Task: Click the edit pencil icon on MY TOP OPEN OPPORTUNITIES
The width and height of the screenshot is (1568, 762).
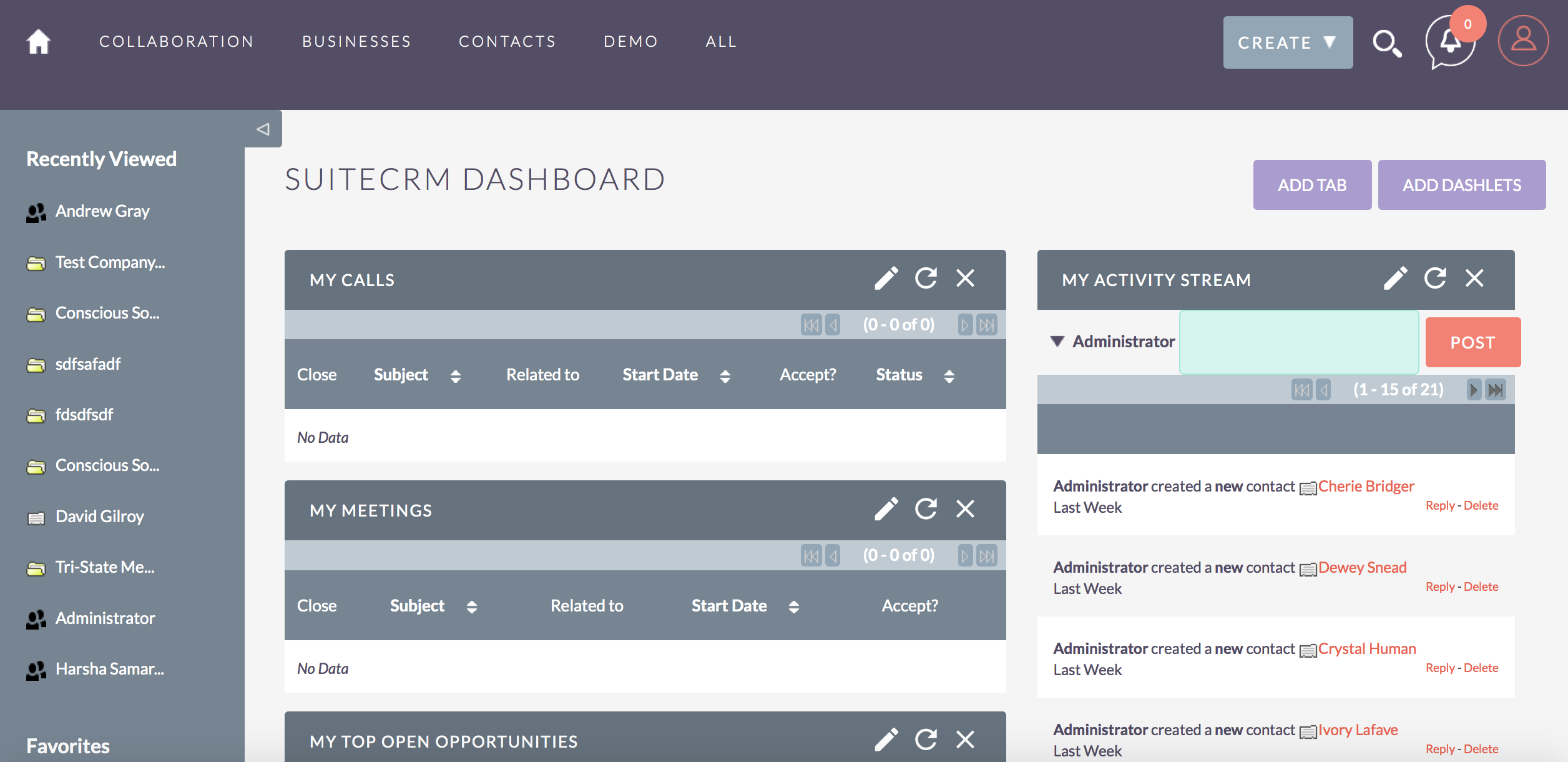Action: 885,740
